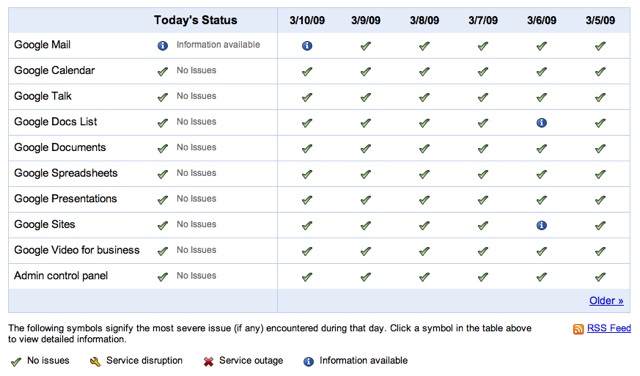Click Google Documents checkmark for 3/6/09
Viewport: 640px width, 376px height.
(x=541, y=149)
